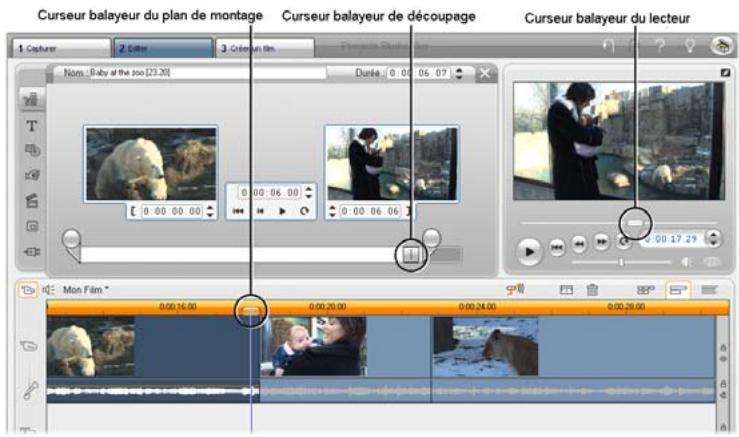739x437 pixels.
Task: Click the player volume slider knob
Action: 622,262
